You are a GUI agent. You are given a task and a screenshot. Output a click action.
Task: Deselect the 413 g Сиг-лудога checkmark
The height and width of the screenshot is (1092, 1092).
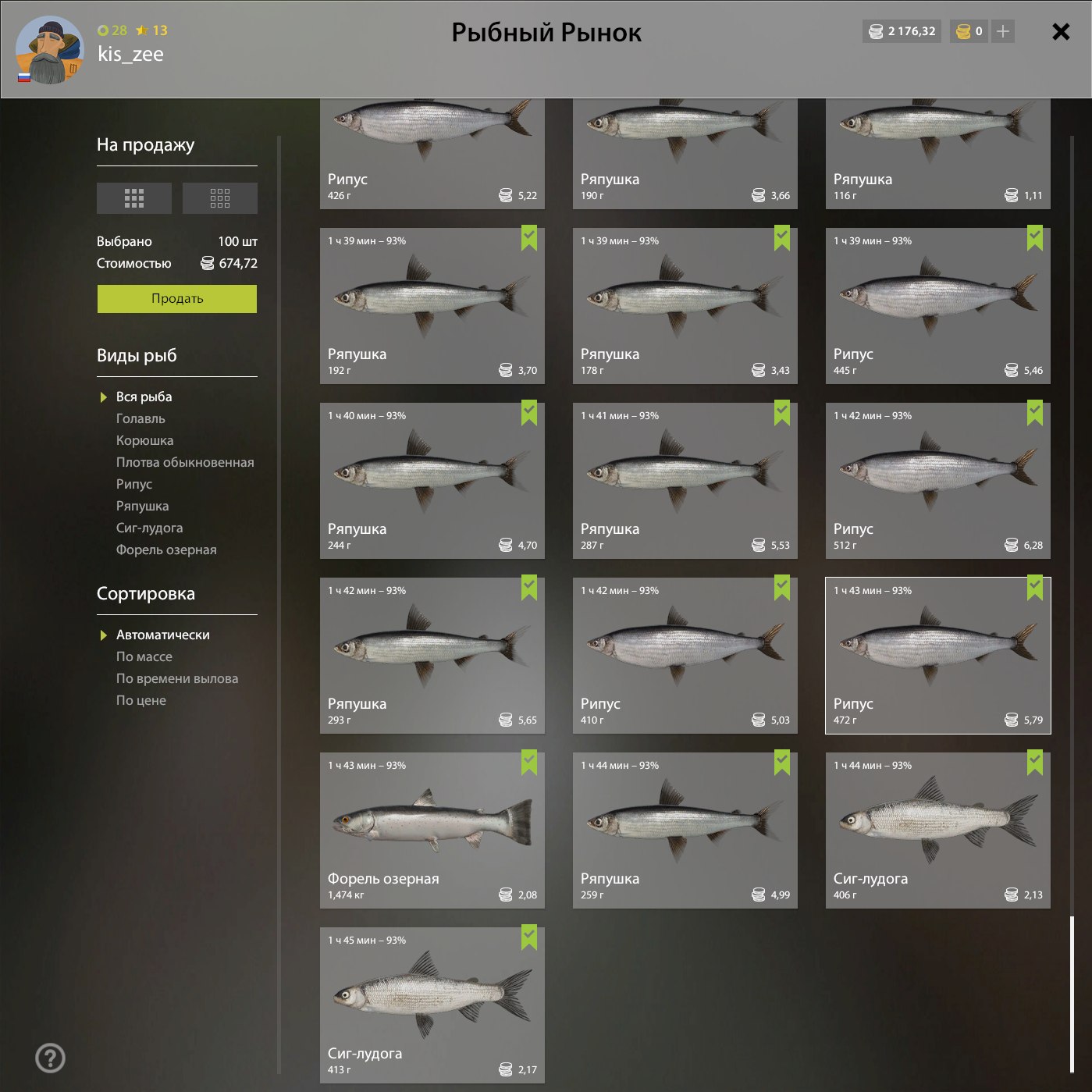click(x=529, y=937)
